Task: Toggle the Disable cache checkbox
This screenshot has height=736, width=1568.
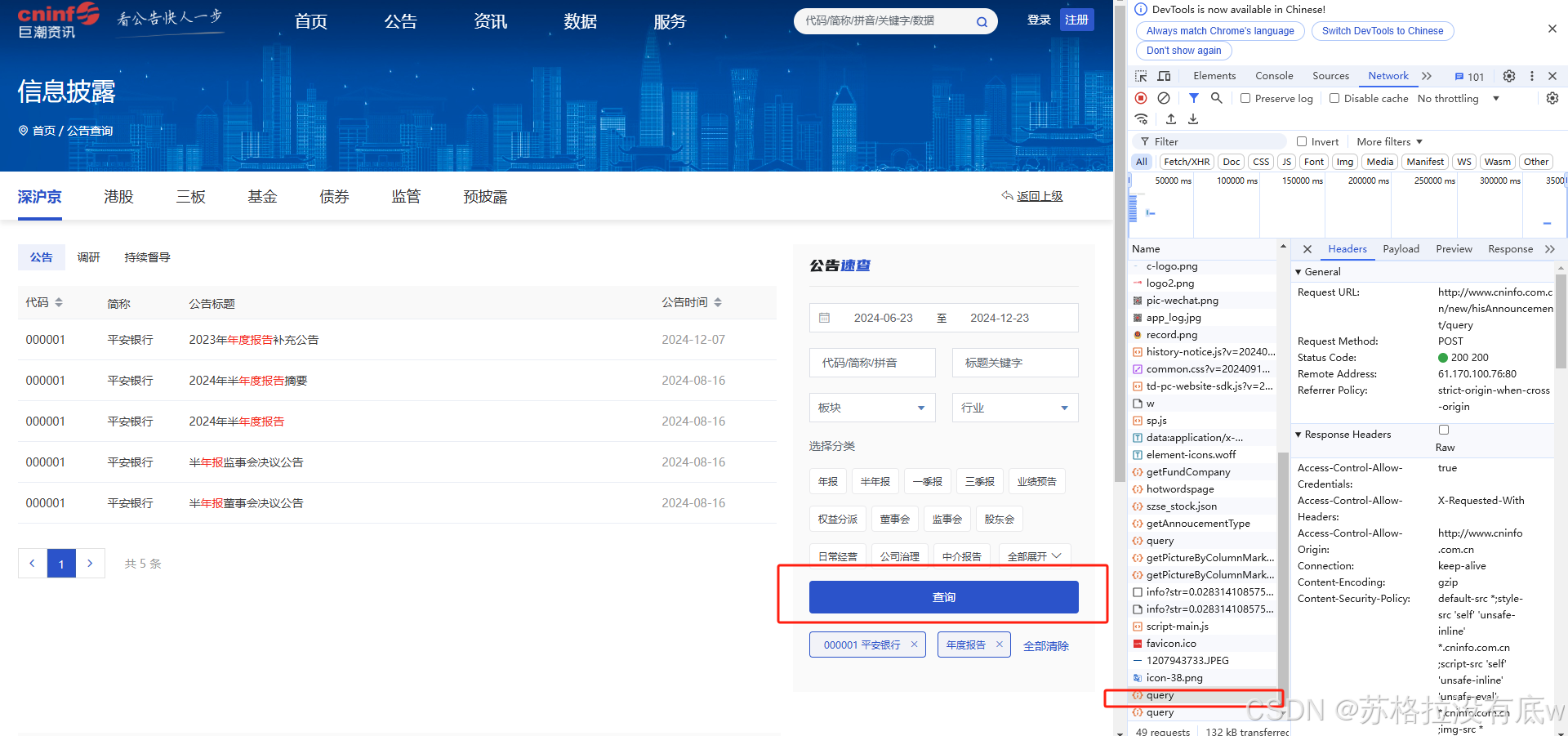Action: [1334, 98]
